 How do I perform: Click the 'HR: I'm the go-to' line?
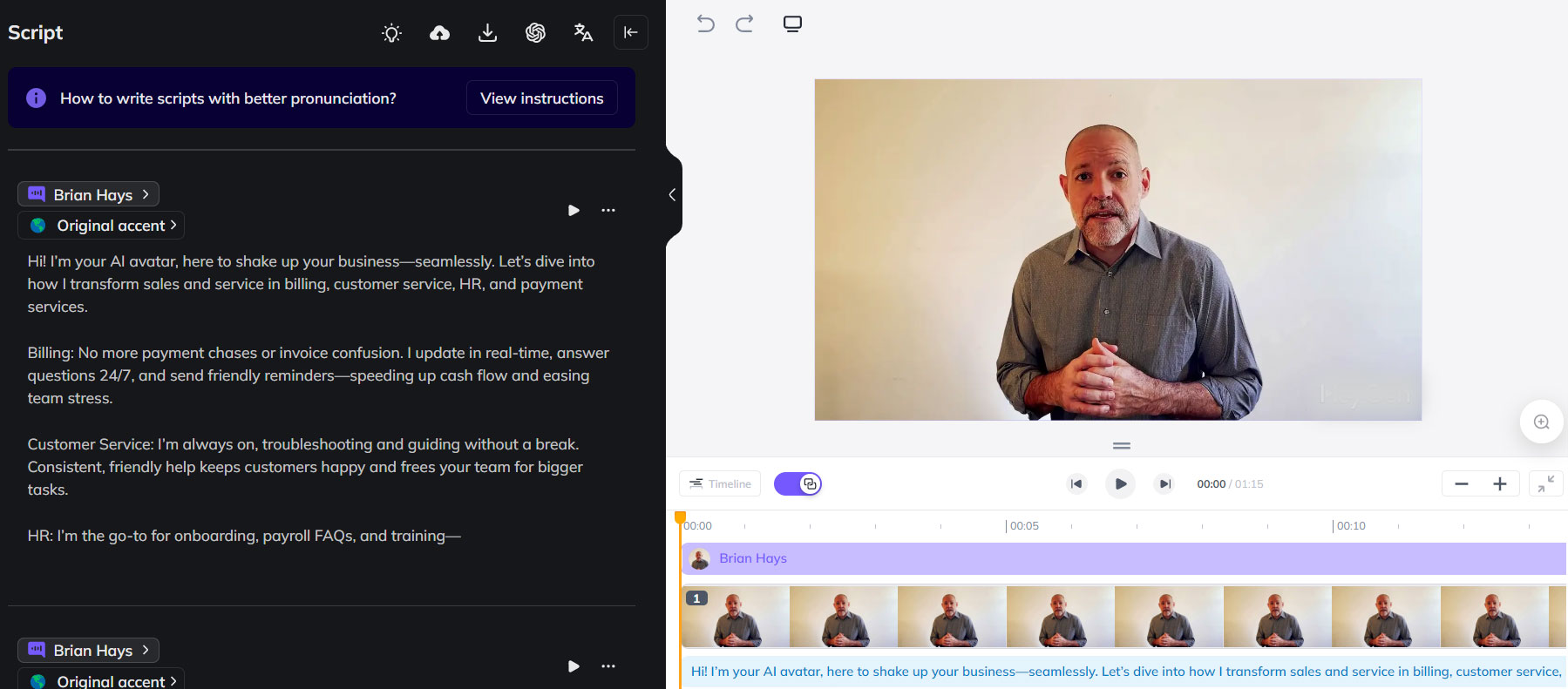click(x=244, y=536)
